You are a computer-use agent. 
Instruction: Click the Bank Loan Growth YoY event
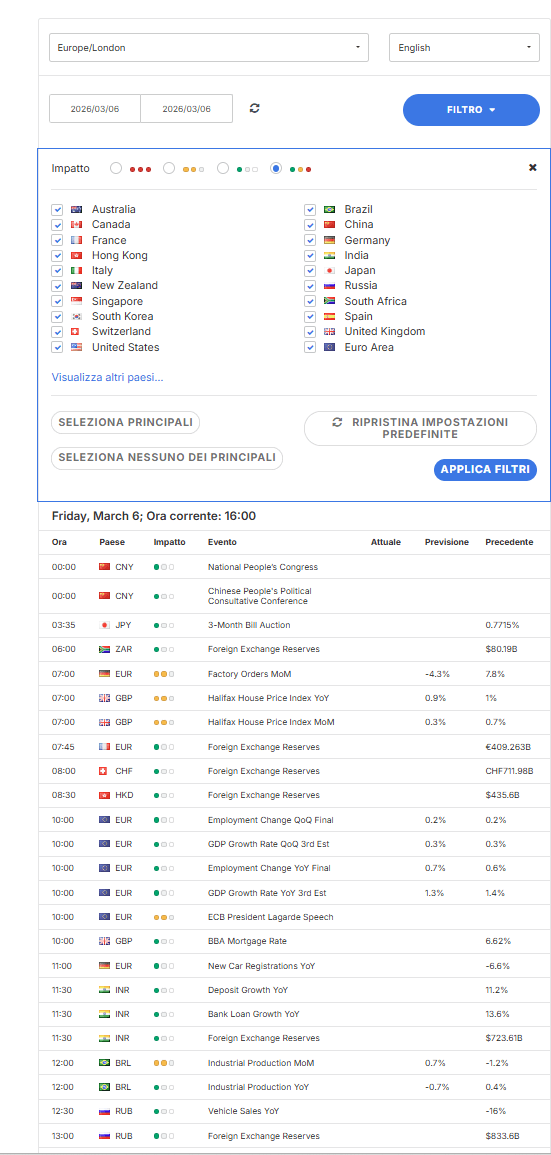coord(253,1014)
